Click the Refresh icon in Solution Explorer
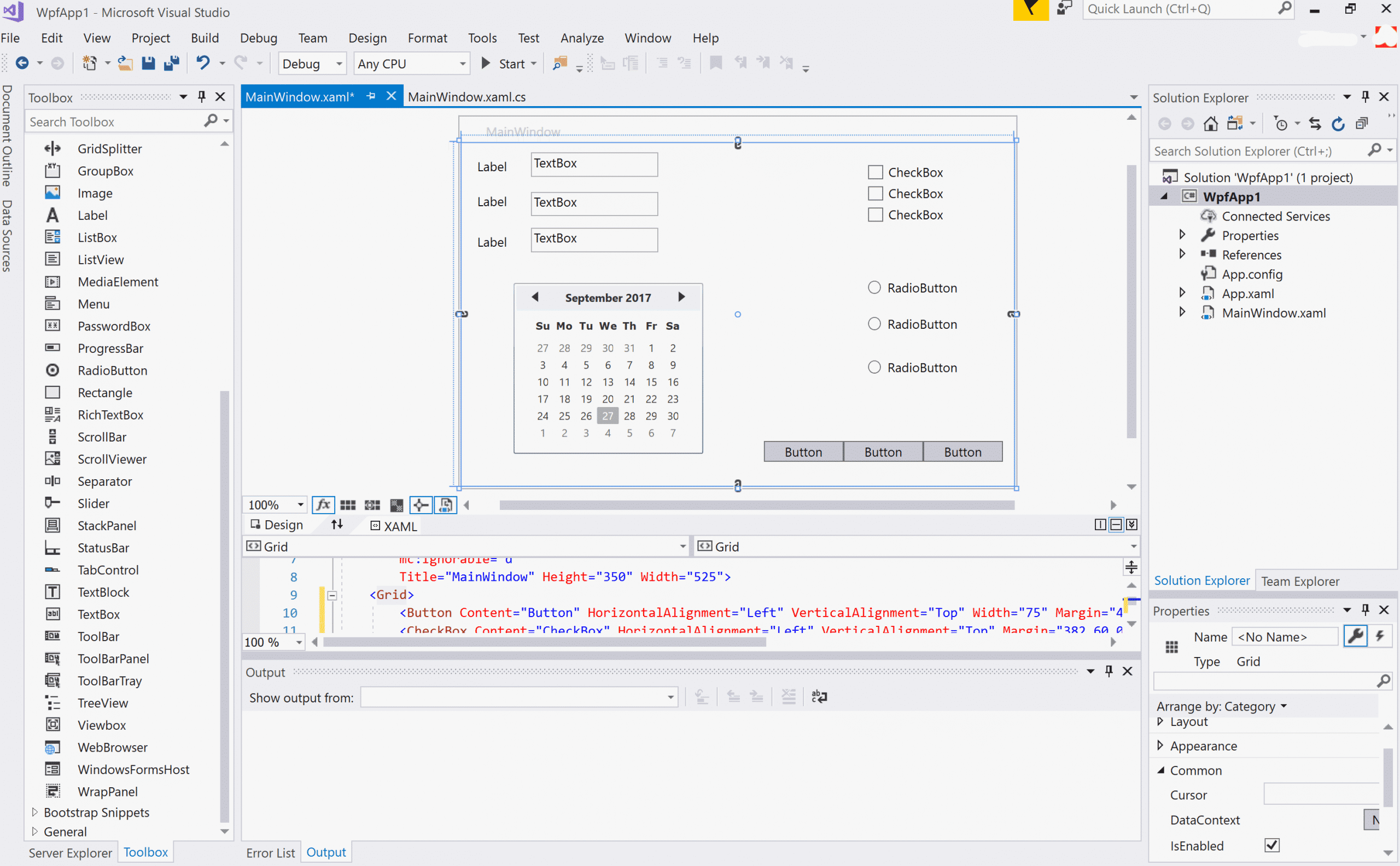 click(x=1338, y=123)
